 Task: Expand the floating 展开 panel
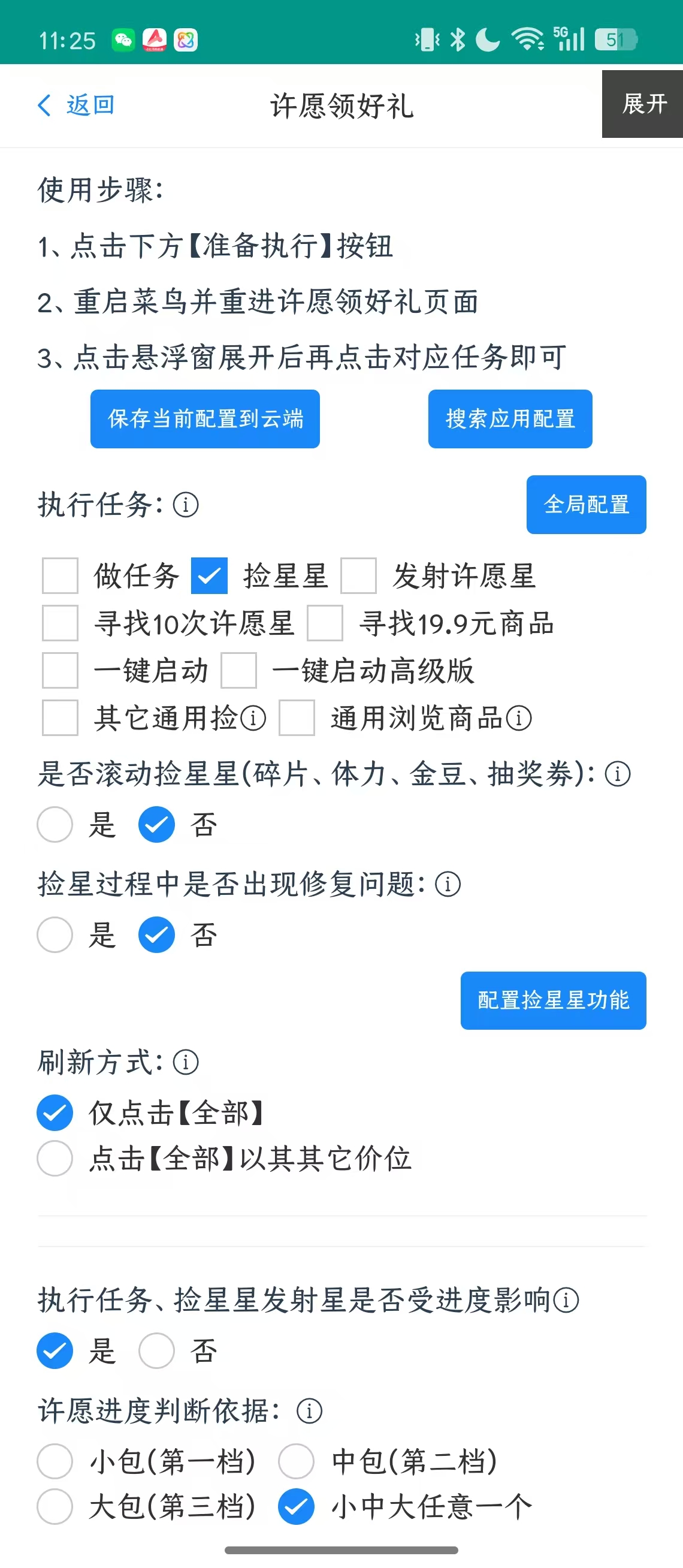[x=643, y=104]
